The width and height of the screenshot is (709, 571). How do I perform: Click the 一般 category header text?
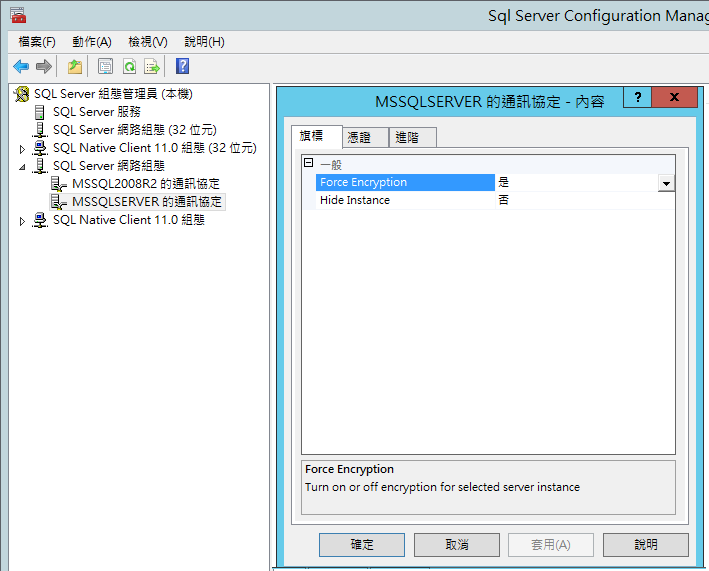click(x=331, y=165)
